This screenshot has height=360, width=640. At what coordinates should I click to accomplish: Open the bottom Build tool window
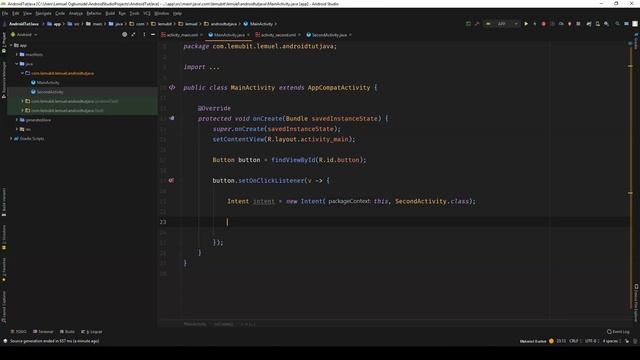coord(67,331)
